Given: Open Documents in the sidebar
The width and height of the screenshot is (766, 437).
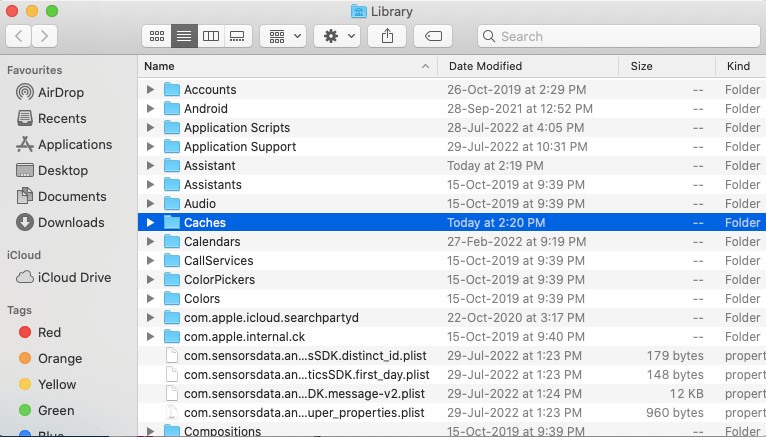Looking at the screenshot, I should pos(61,196).
